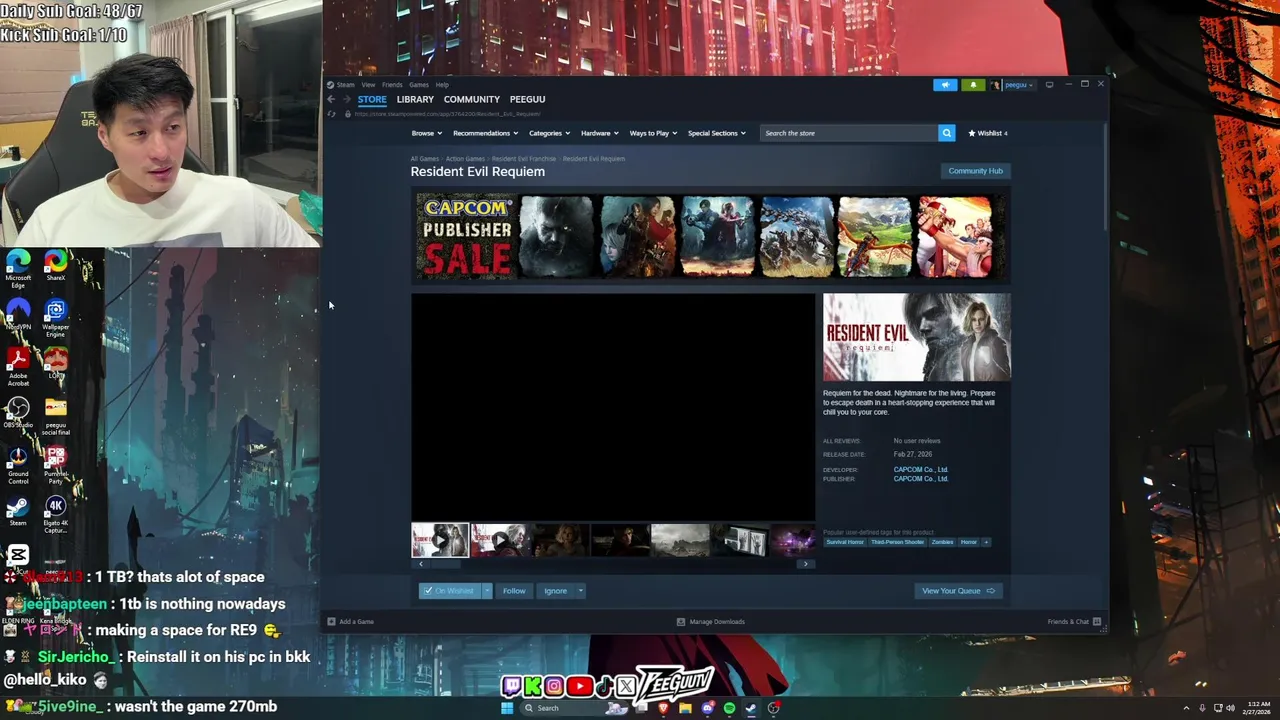The image size is (1280, 720).
Task: Click the Action Games breadcrumb link
Action: point(465,159)
